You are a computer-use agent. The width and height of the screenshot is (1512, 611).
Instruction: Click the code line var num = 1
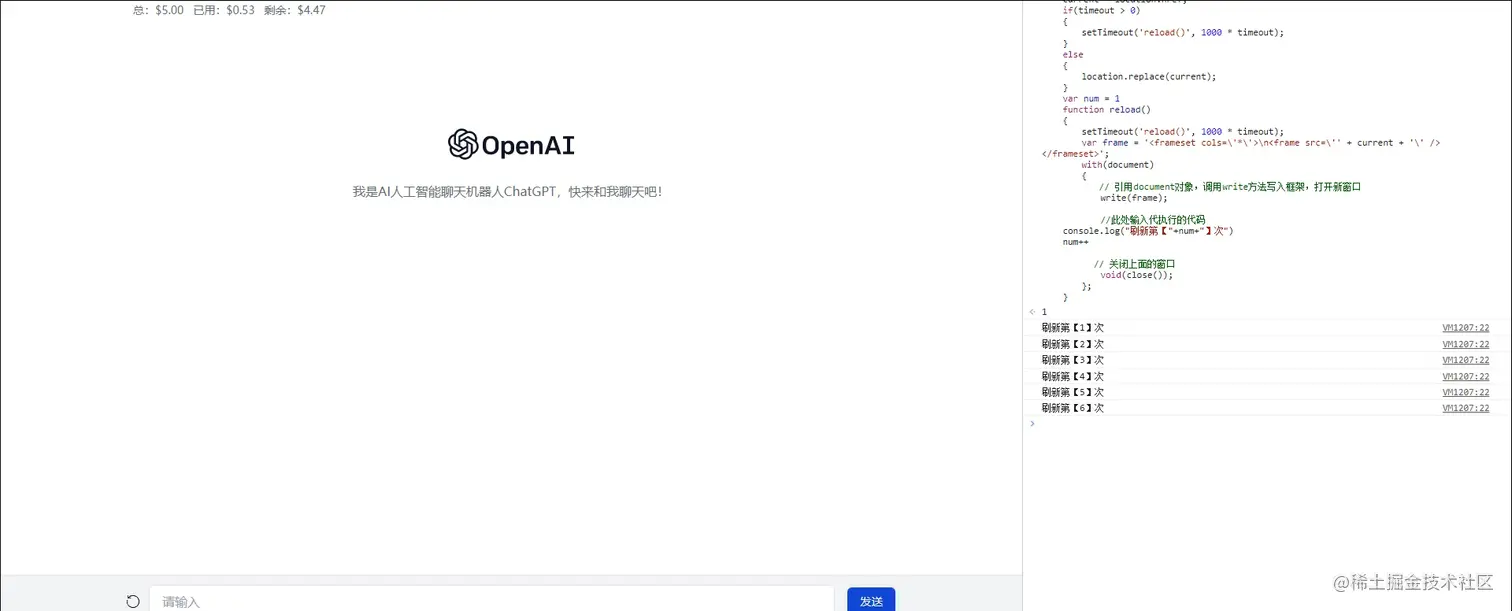coord(1091,99)
